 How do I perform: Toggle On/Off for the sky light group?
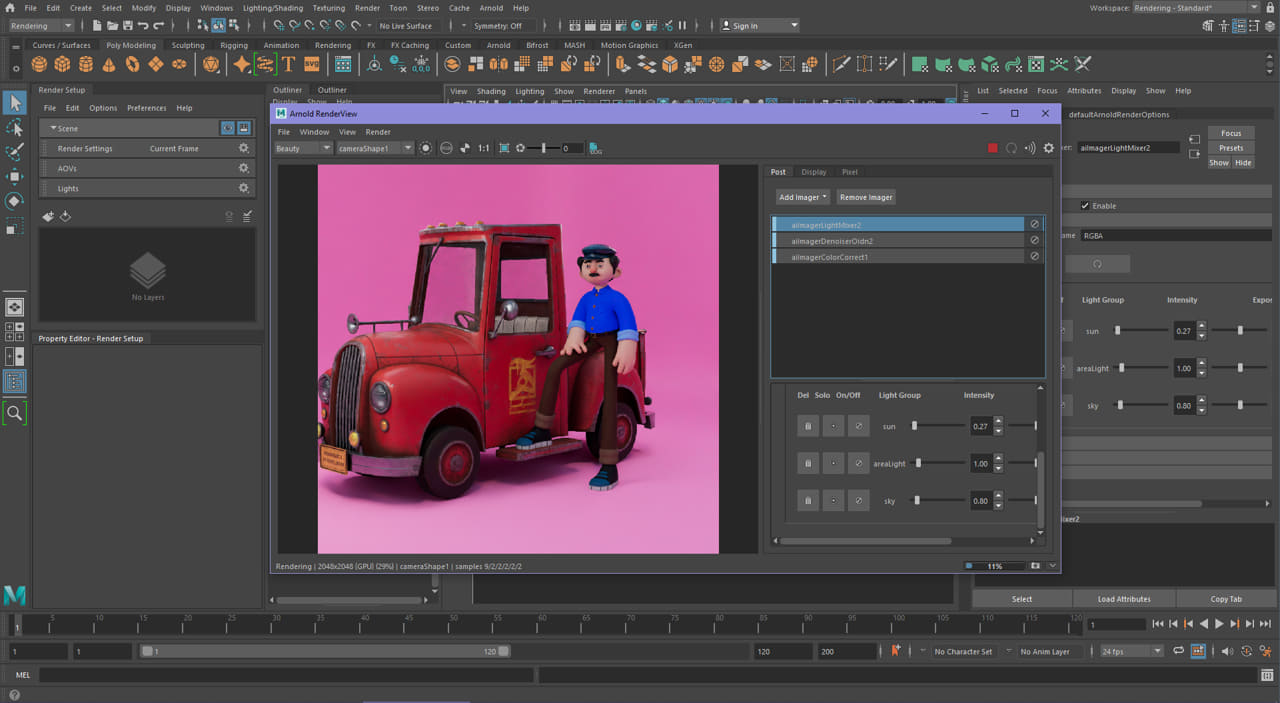tap(858, 500)
